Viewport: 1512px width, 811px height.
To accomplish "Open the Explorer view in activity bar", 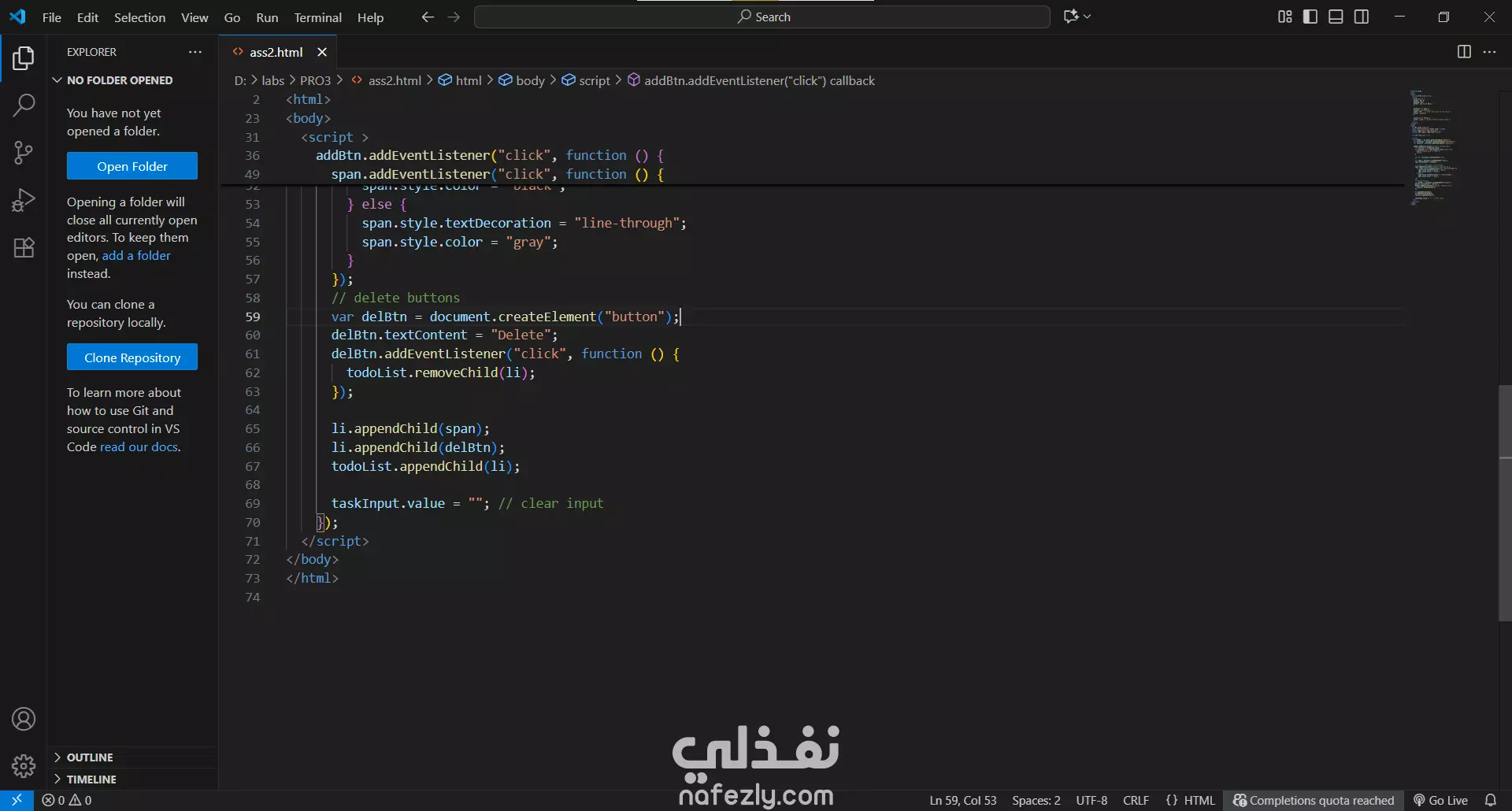I will point(24,58).
